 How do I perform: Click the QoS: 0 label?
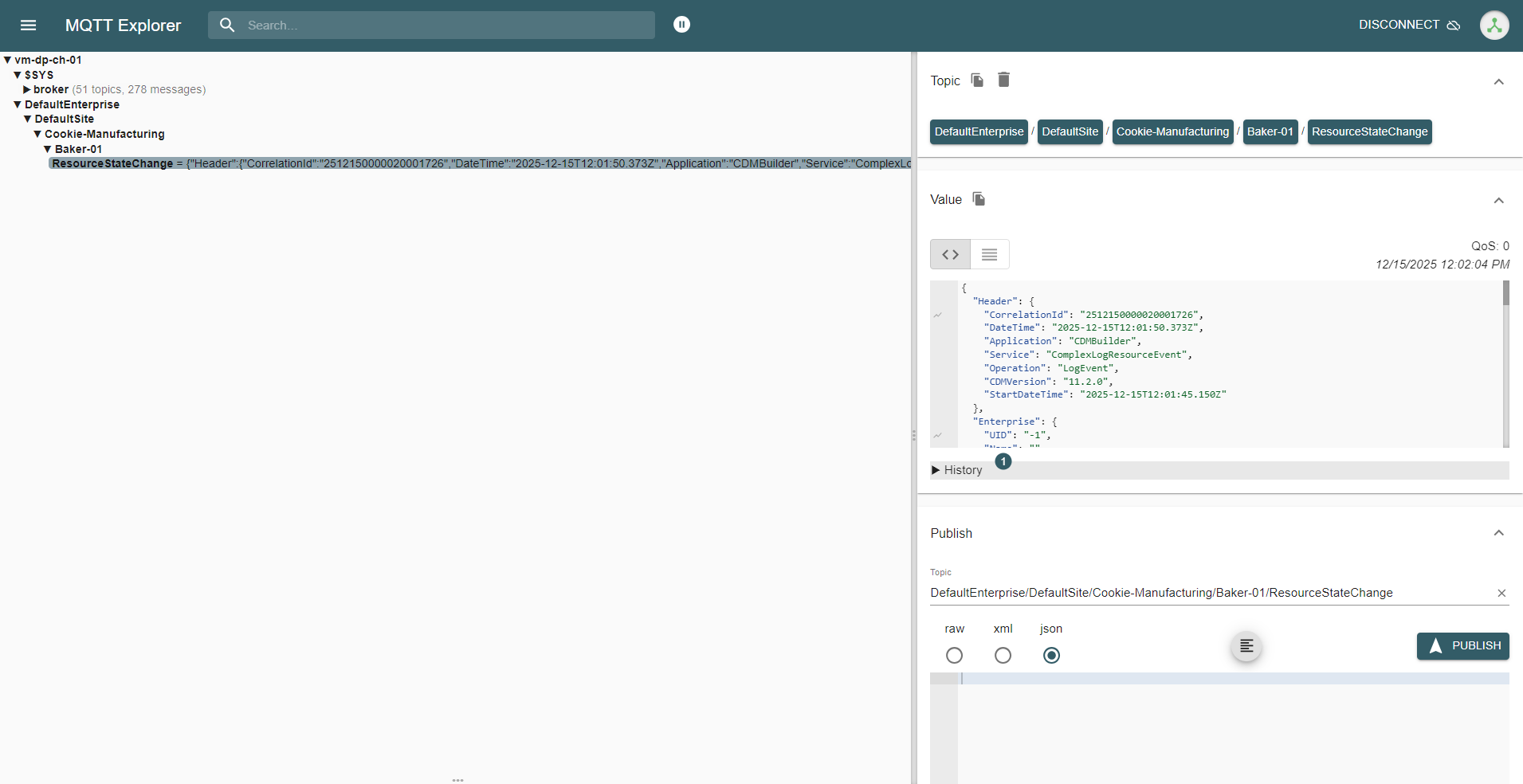pyautogui.click(x=1490, y=246)
